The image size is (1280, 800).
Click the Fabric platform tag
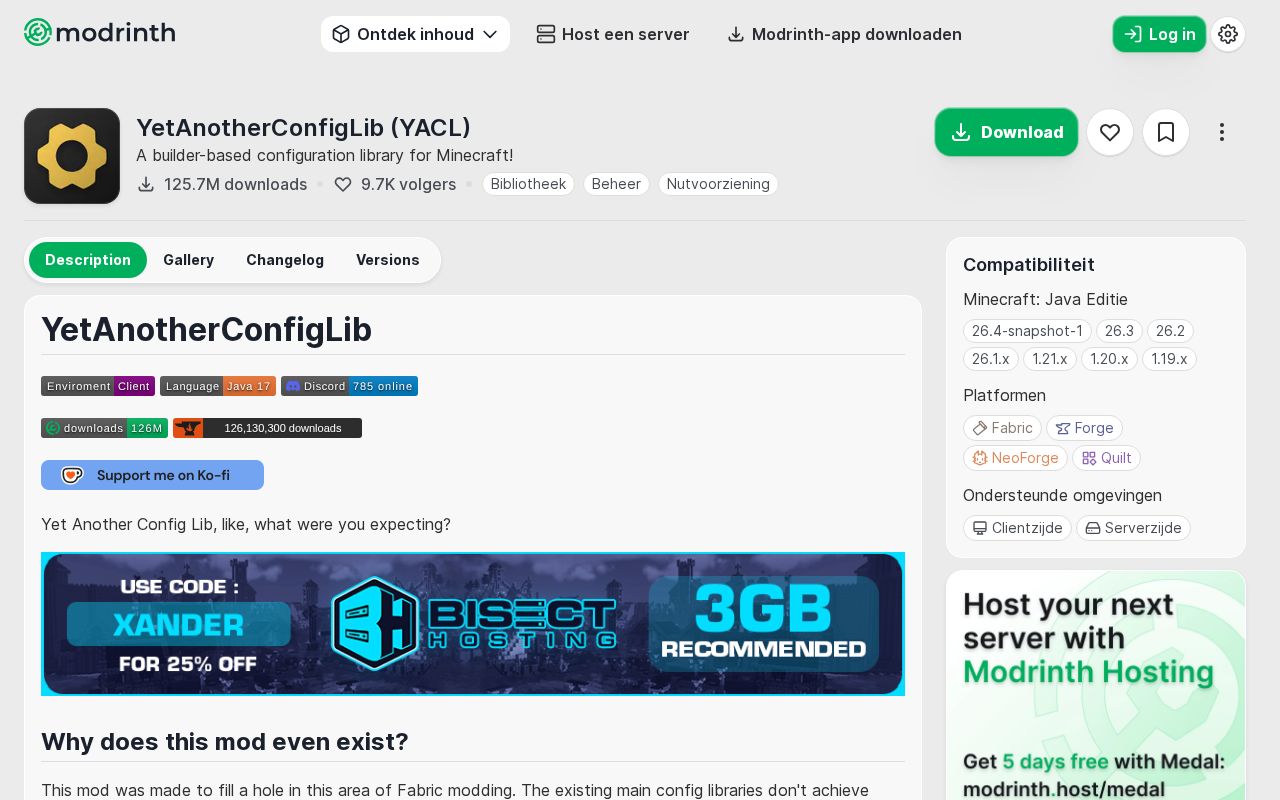coord(1002,428)
